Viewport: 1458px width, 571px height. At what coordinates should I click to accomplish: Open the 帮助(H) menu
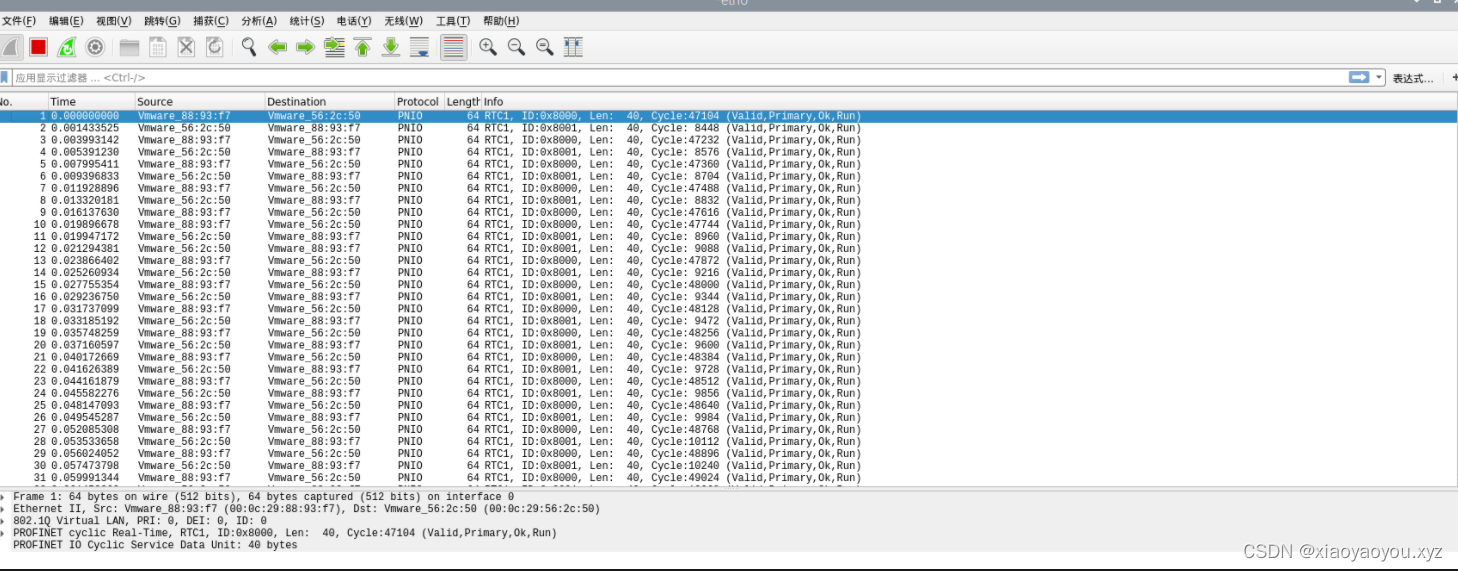tap(501, 21)
